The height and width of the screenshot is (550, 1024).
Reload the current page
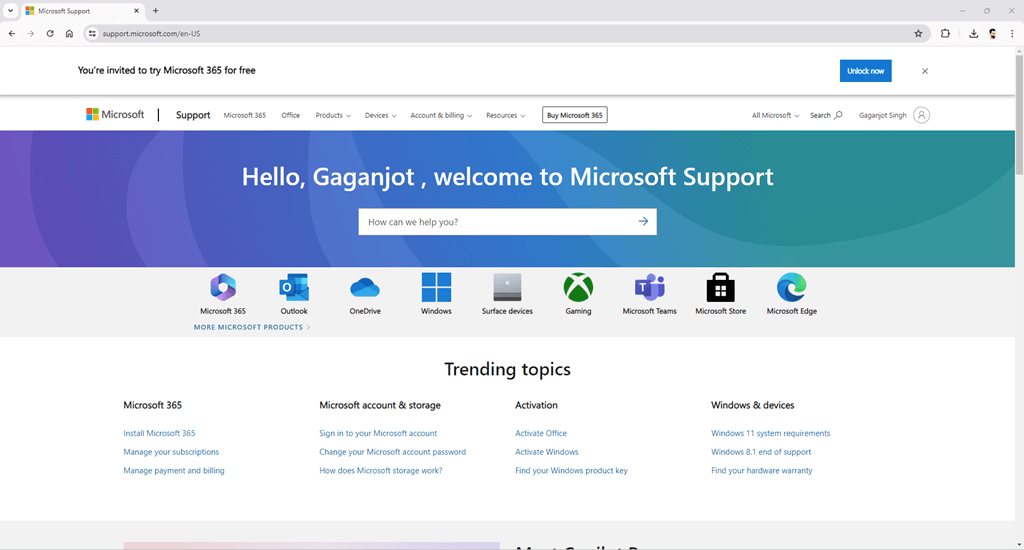tap(50, 33)
